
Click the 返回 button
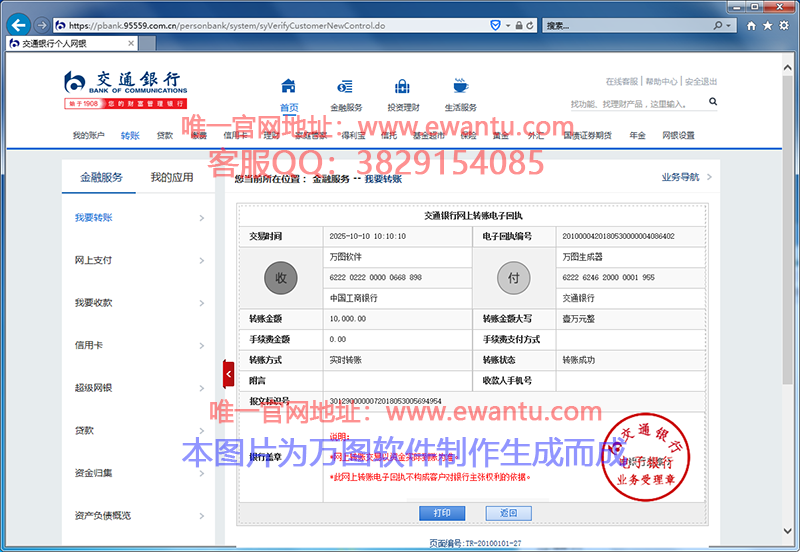click(x=508, y=513)
